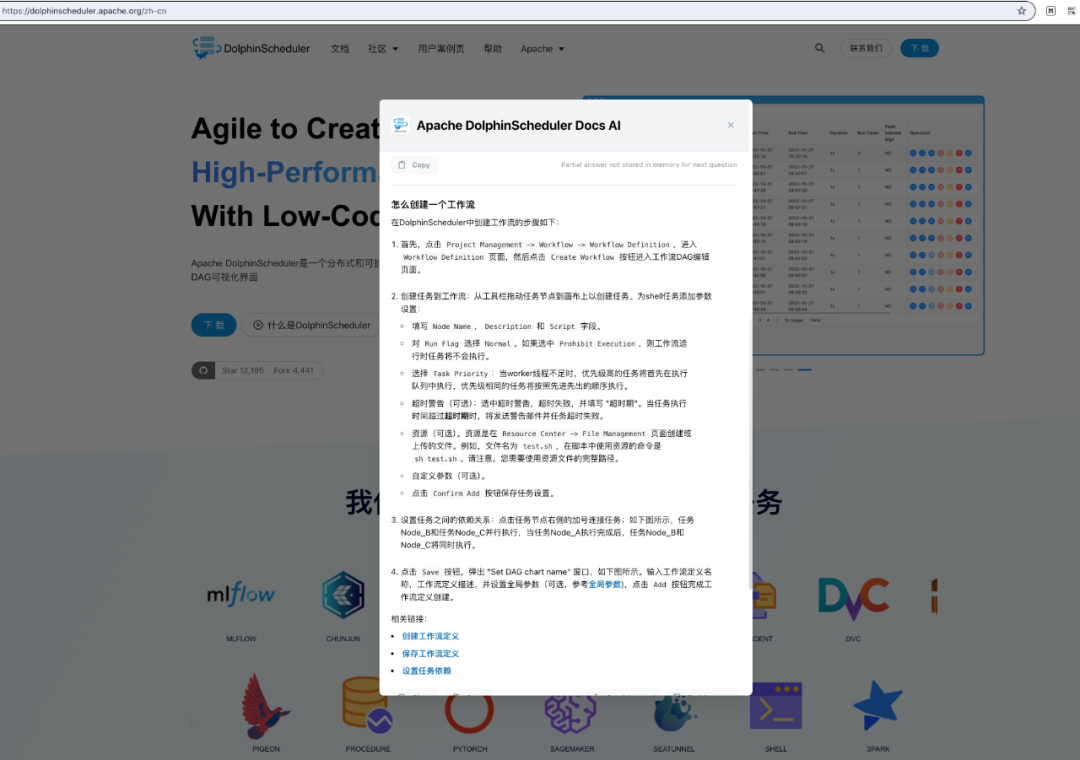The width and height of the screenshot is (1080, 760).
Task: Select the SPARK star logo
Action: click(878, 704)
